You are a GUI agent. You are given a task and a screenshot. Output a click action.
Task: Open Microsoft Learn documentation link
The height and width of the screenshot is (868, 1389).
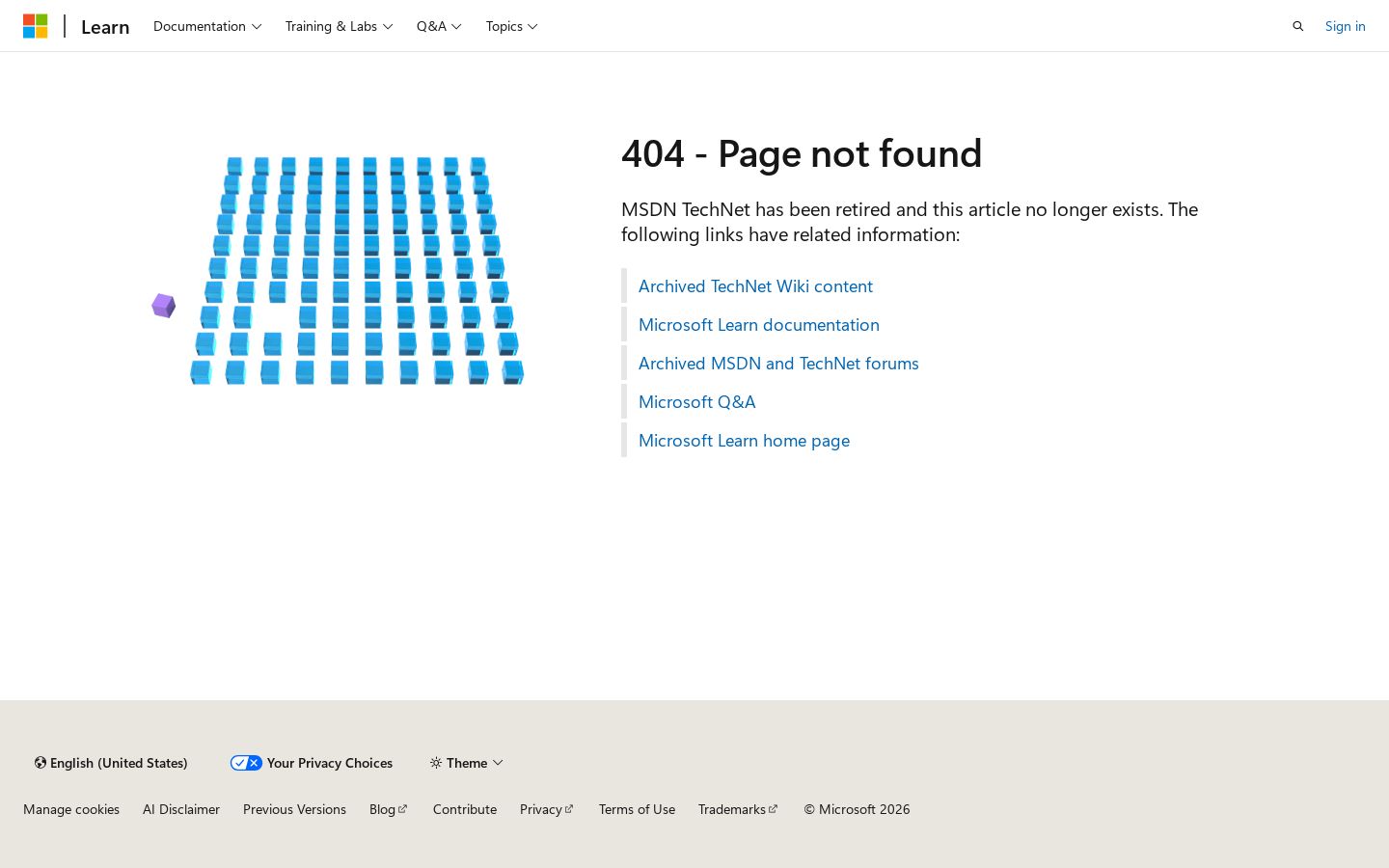pos(759,324)
